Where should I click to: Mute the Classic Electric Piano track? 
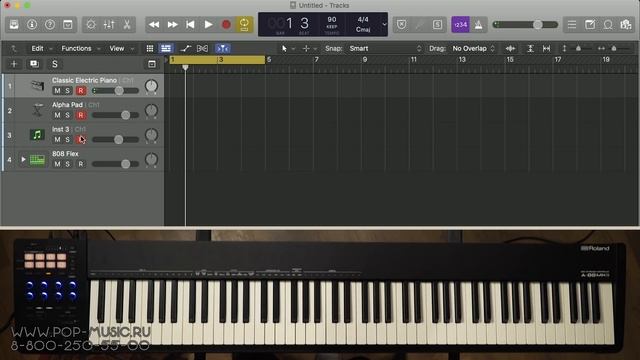57,91
